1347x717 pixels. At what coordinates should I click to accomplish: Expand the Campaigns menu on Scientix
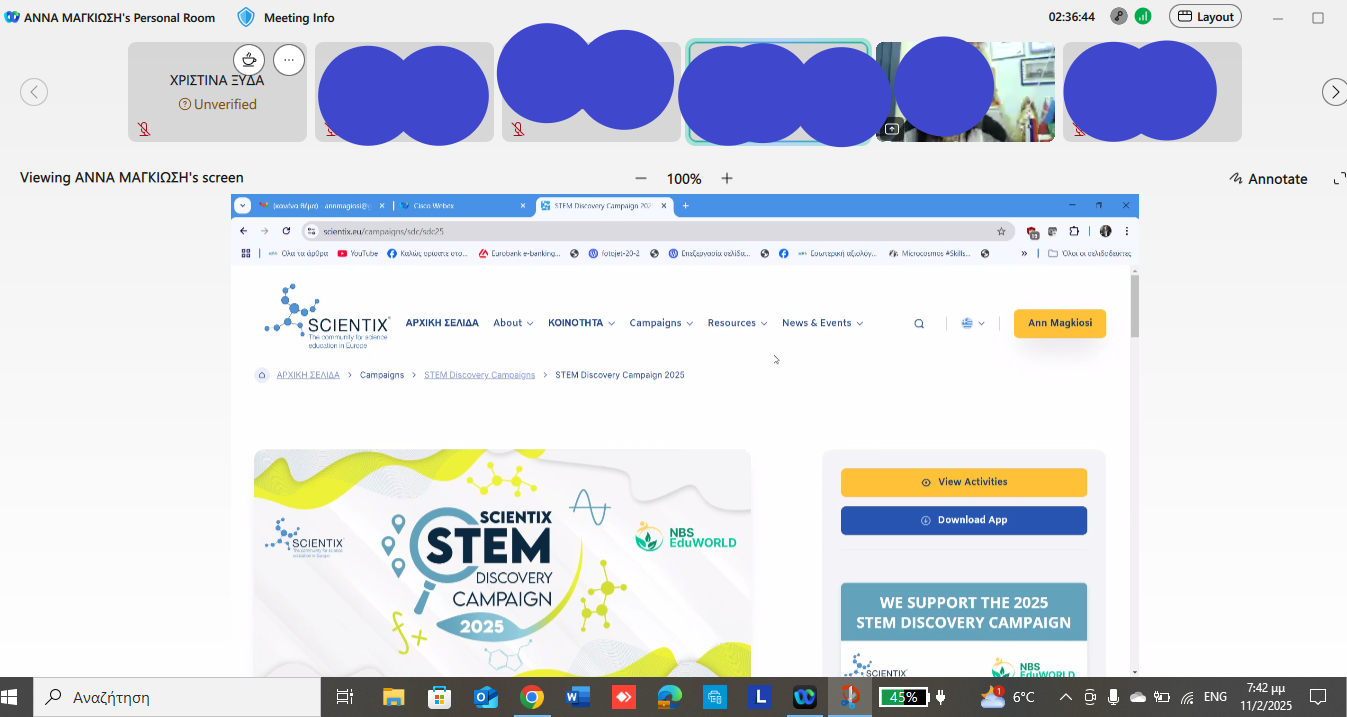(660, 323)
